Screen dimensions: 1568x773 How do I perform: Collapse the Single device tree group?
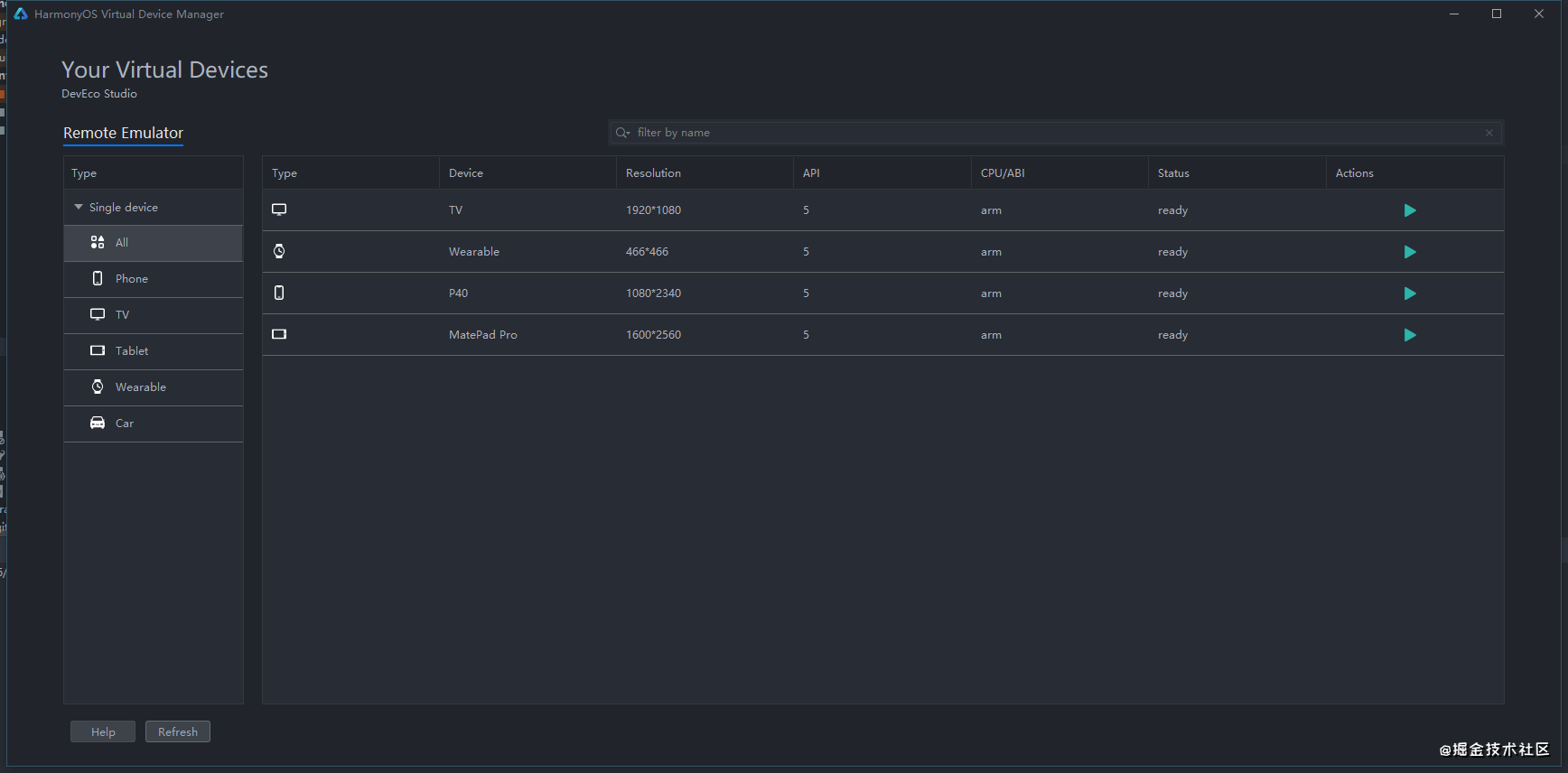coord(79,207)
